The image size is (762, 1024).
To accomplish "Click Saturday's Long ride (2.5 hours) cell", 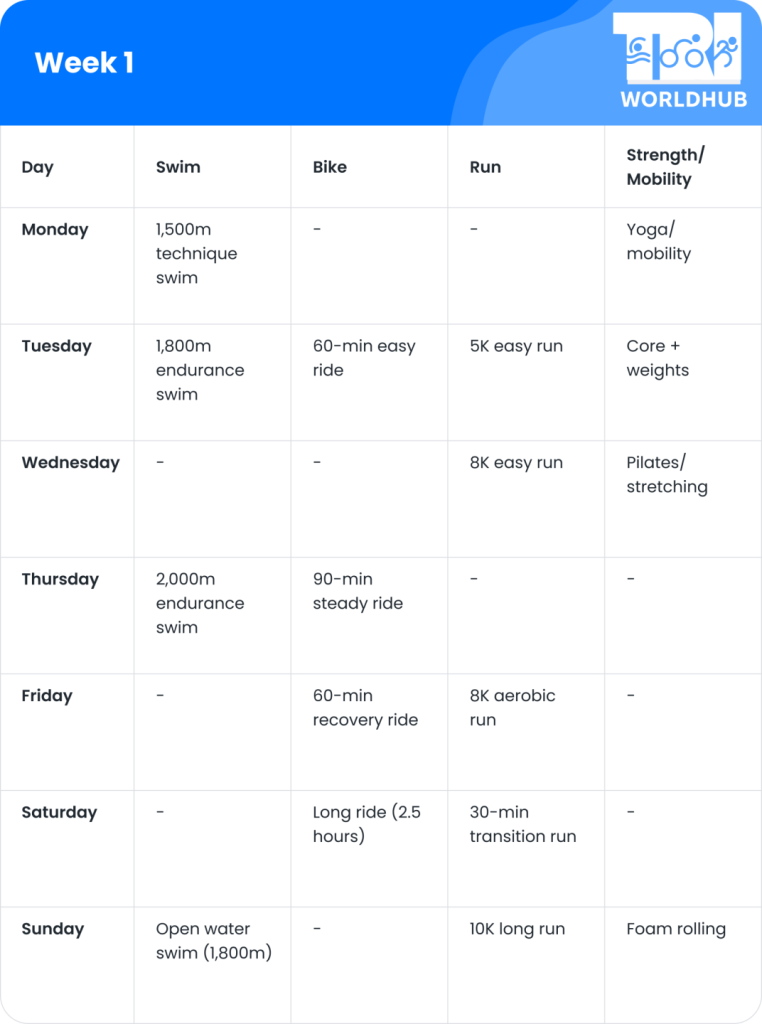I will coord(366,824).
